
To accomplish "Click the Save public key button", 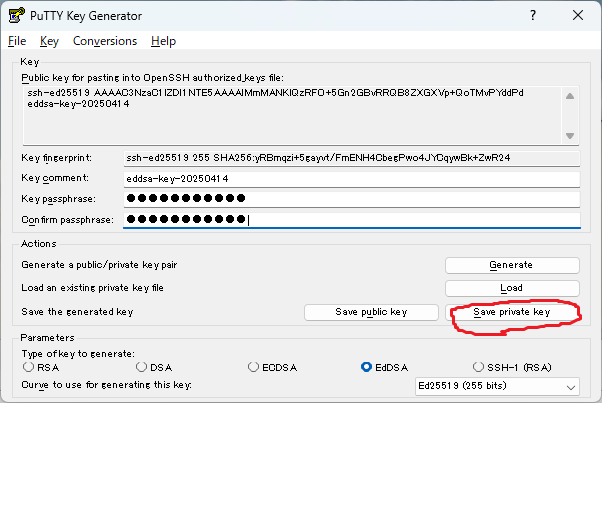I will tap(371, 312).
